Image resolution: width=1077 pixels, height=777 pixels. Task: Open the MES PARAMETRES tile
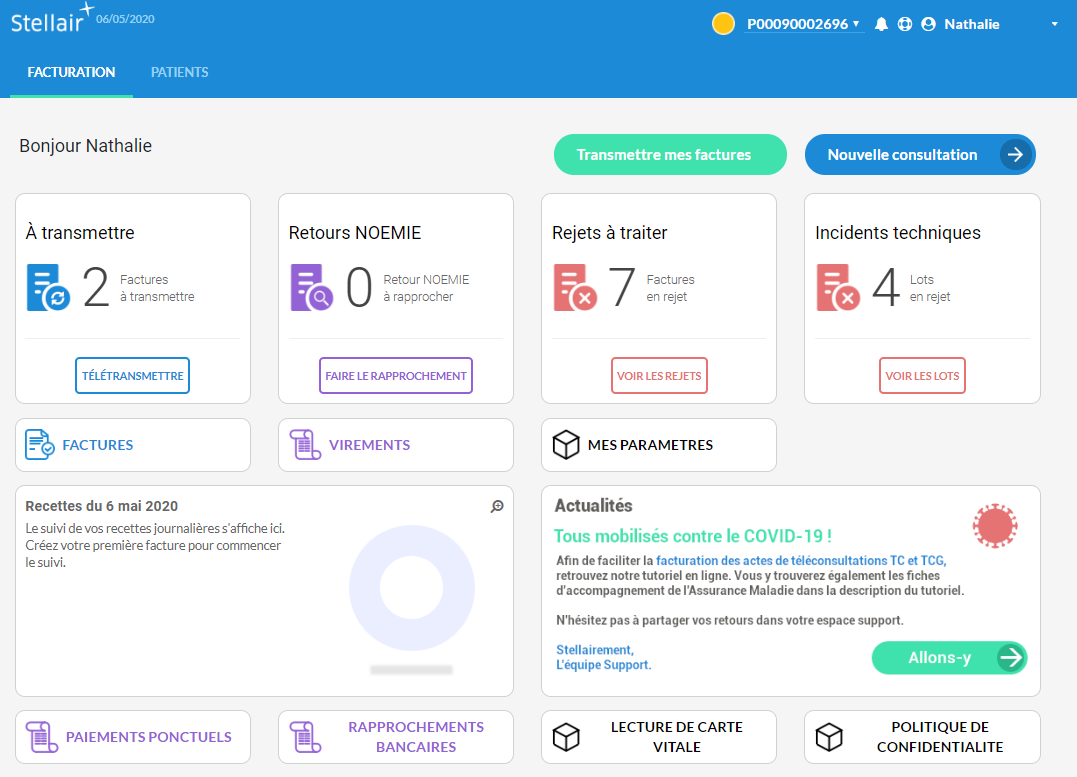(658, 445)
